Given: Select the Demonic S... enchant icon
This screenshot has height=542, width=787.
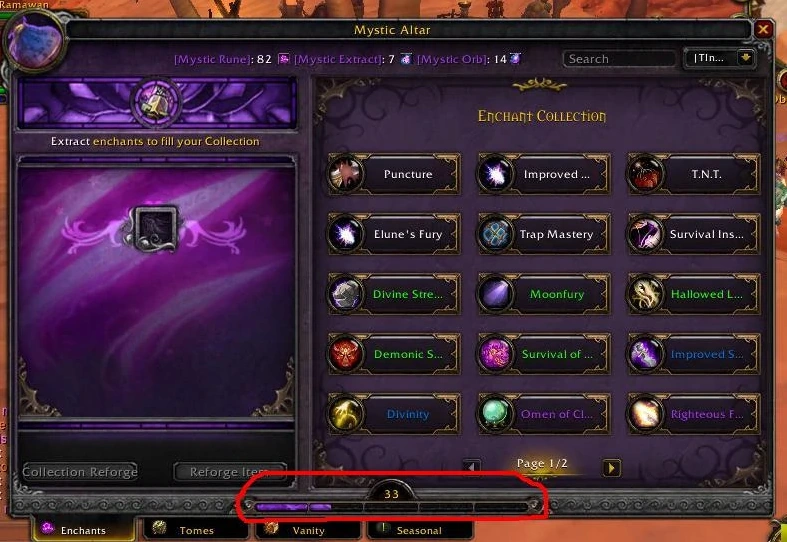Looking at the screenshot, I should point(345,354).
